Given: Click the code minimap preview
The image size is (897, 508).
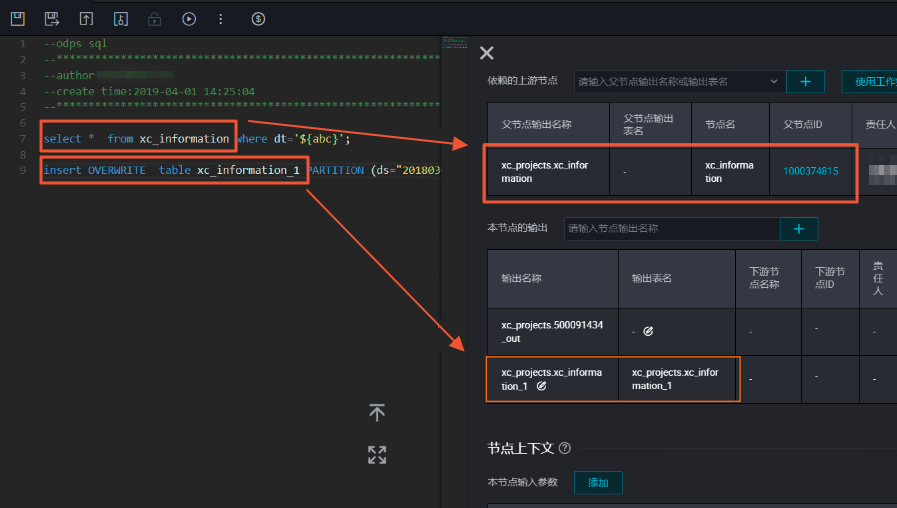Looking at the screenshot, I should click(455, 42).
